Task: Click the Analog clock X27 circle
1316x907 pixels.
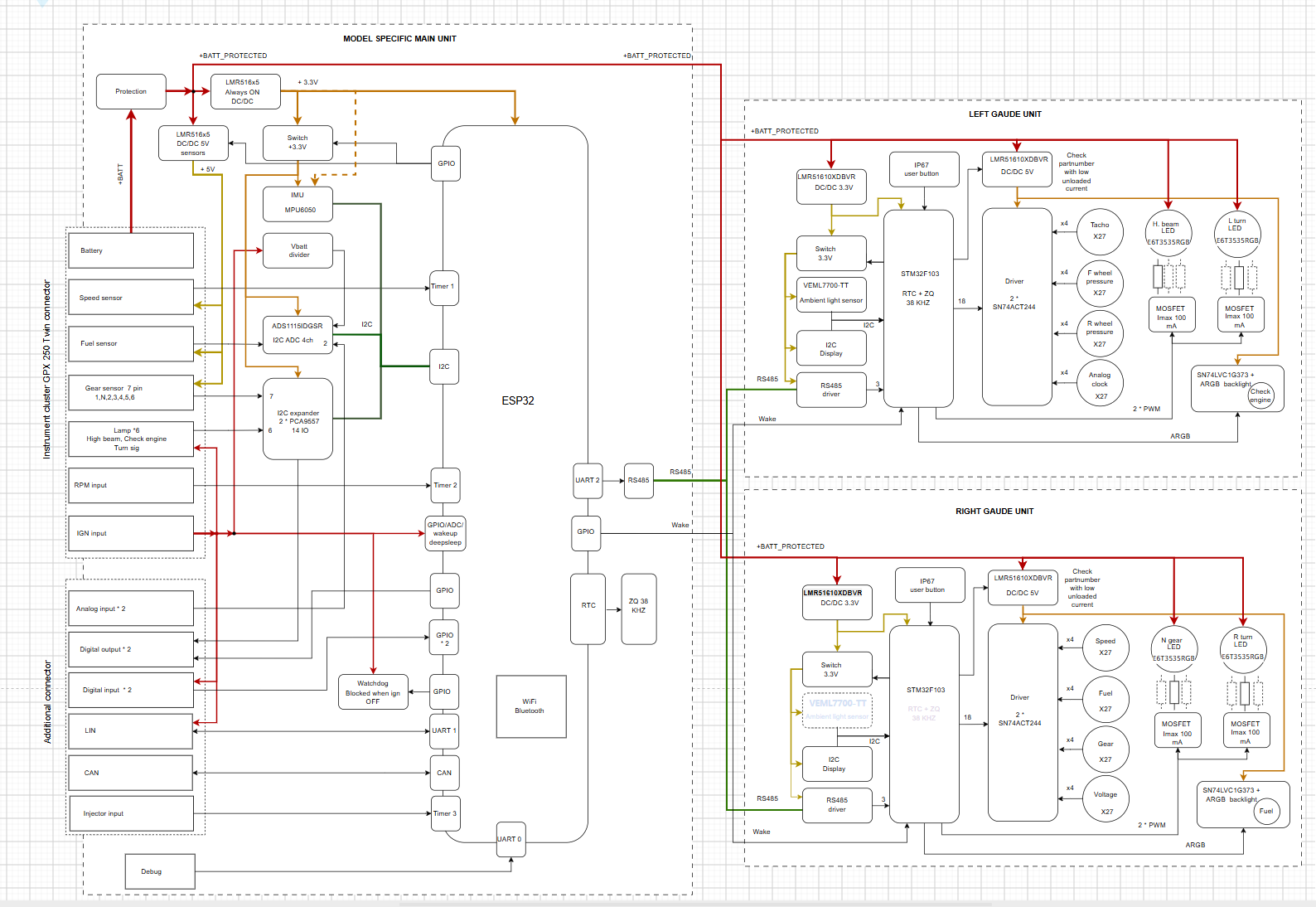Action: (x=1100, y=383)
